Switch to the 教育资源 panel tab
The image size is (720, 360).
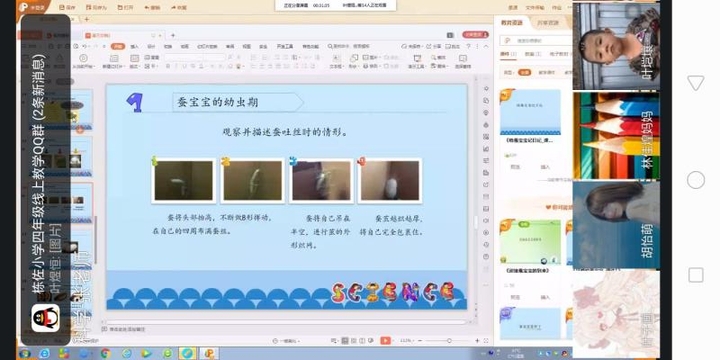pos(512,22)
